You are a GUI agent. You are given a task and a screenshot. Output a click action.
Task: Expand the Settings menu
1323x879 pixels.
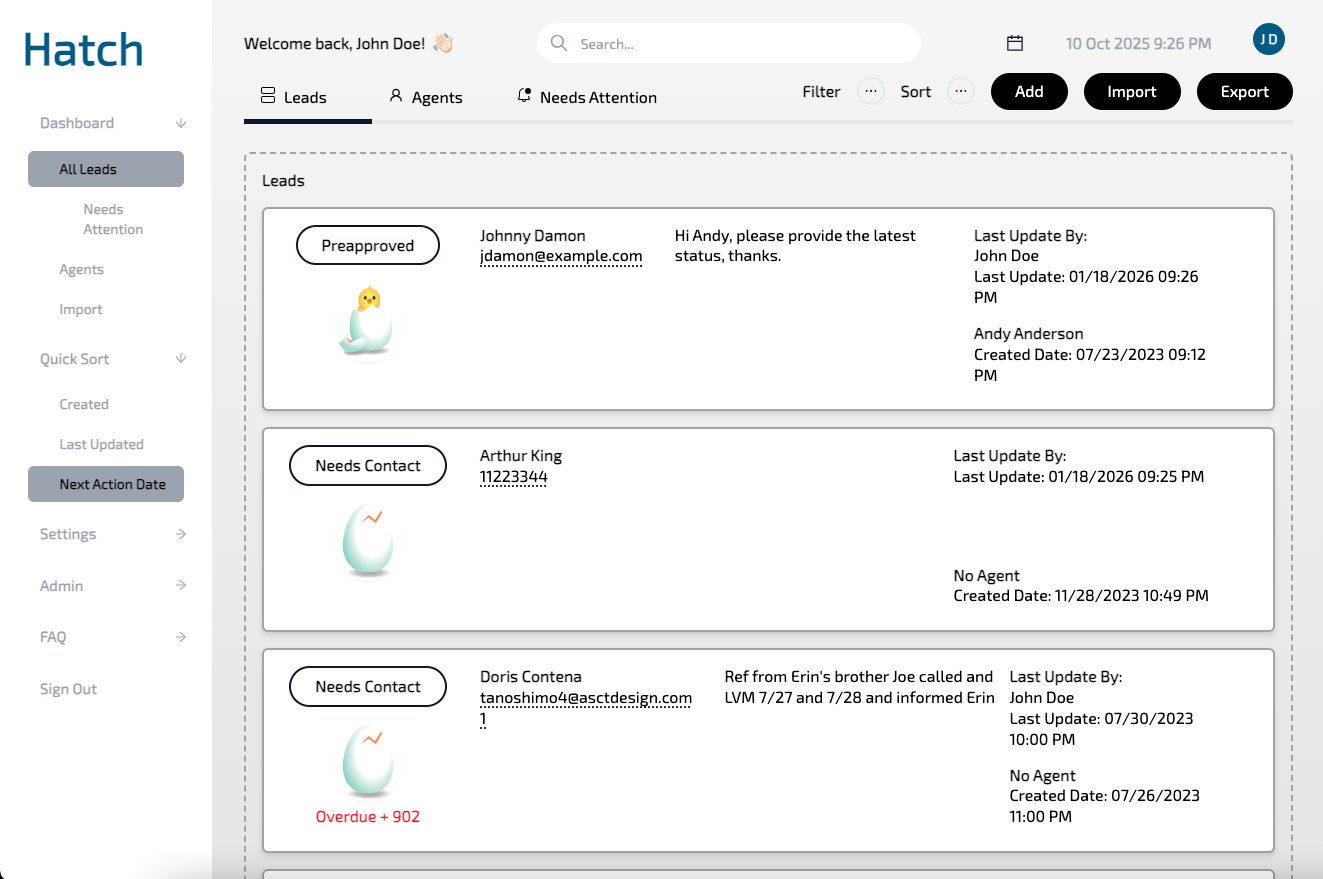pos(181,534)
